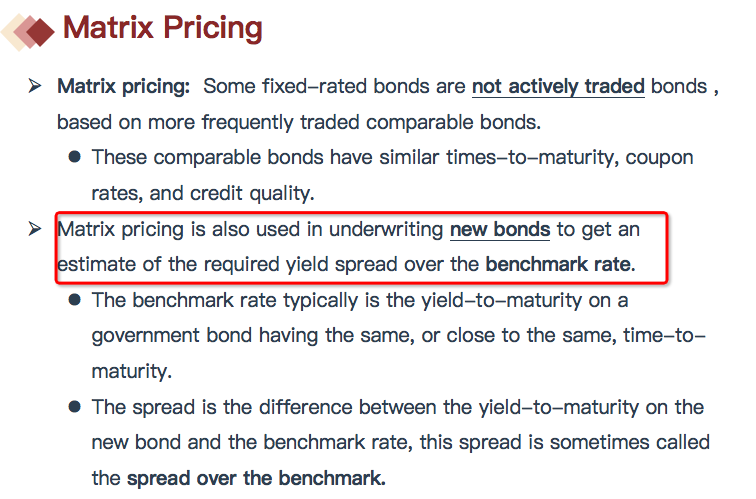Screen dimensions: 756x499
Task: Click the round bullet before "The benchmark rate typically"
Action: tap(75, 301)
